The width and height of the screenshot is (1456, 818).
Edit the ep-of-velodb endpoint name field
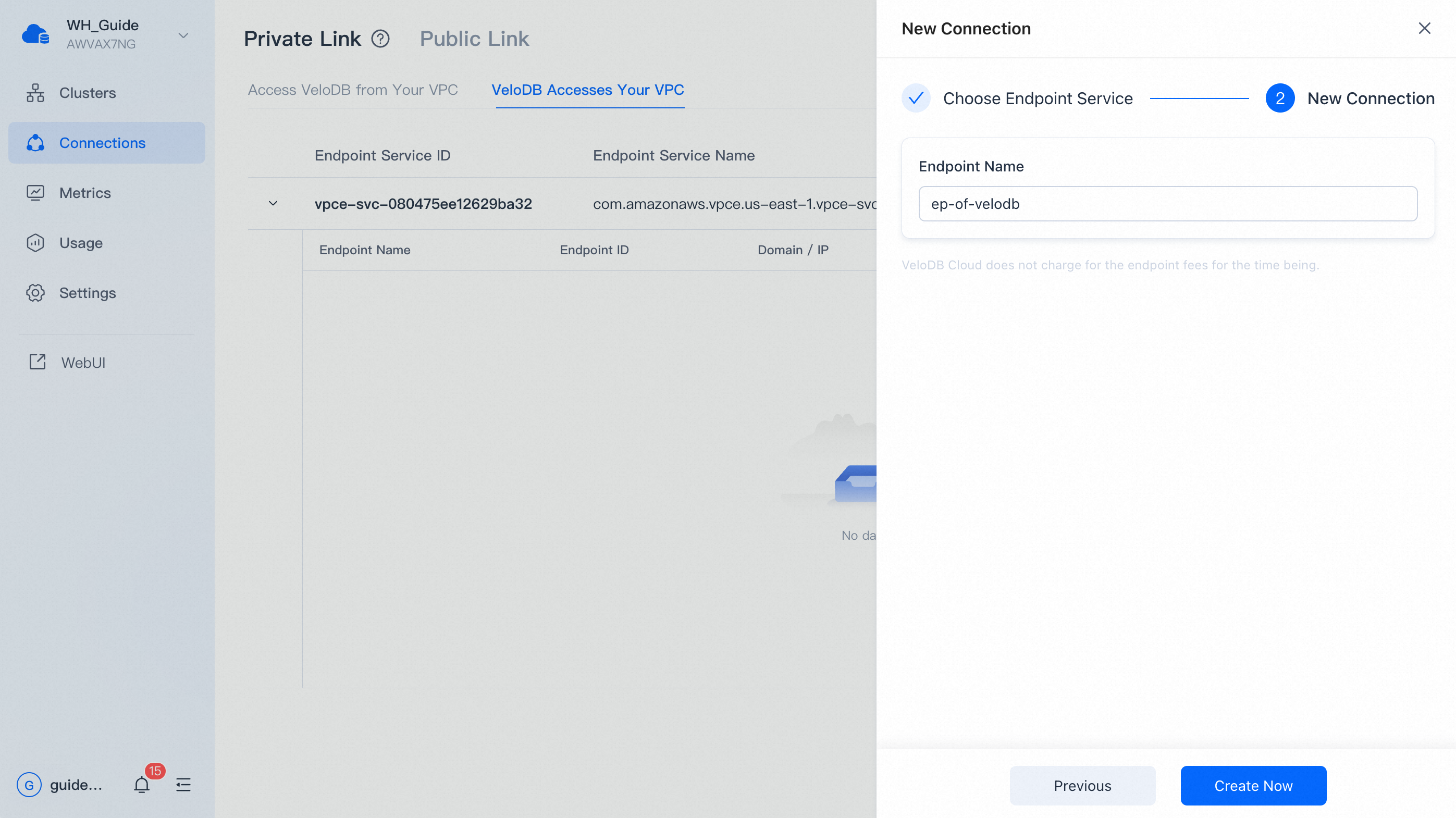[x=1167, y=203]
